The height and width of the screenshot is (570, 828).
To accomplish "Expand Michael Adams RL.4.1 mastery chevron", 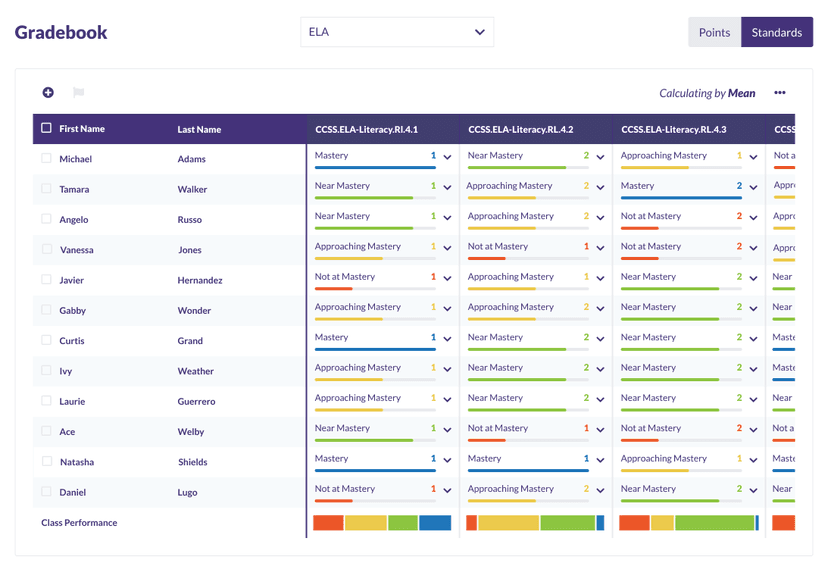I will point(447,157).
